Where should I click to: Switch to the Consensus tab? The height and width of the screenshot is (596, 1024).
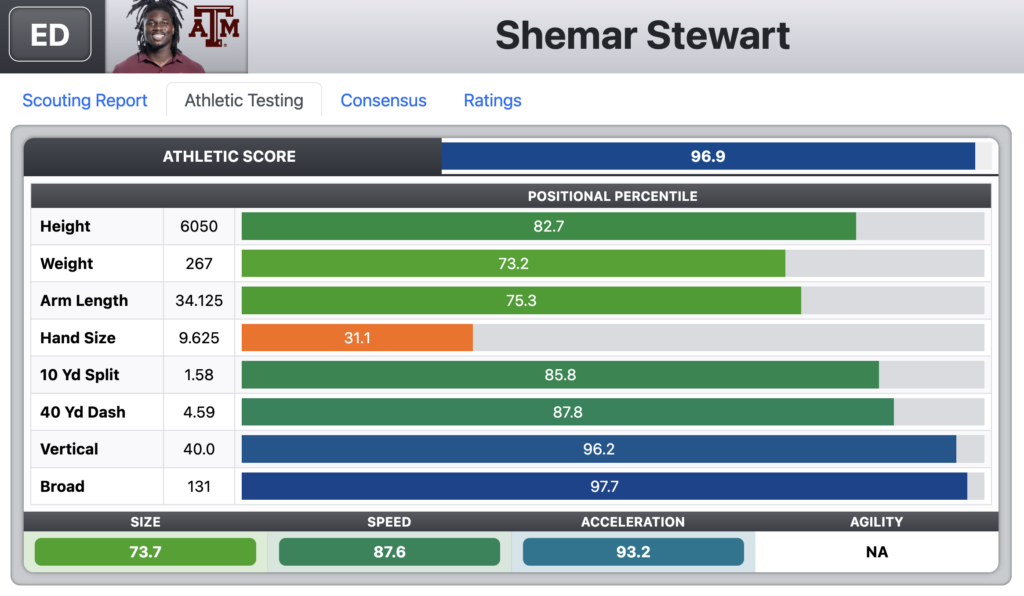coord(383,101)
